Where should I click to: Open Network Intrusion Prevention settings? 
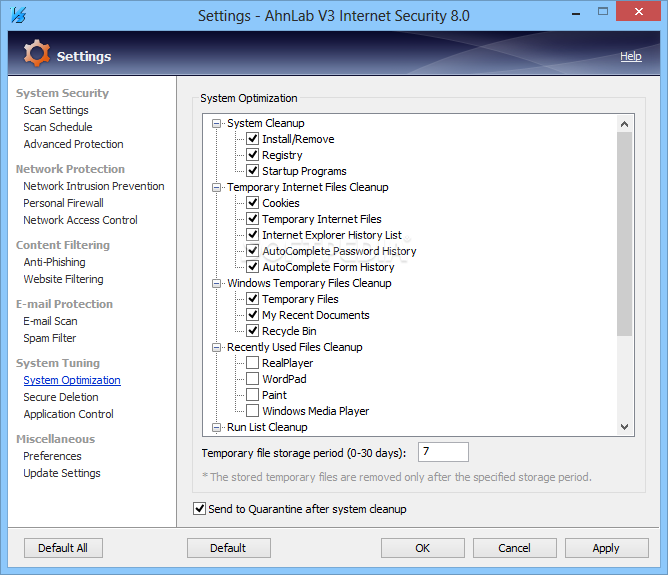click(94, 186)
